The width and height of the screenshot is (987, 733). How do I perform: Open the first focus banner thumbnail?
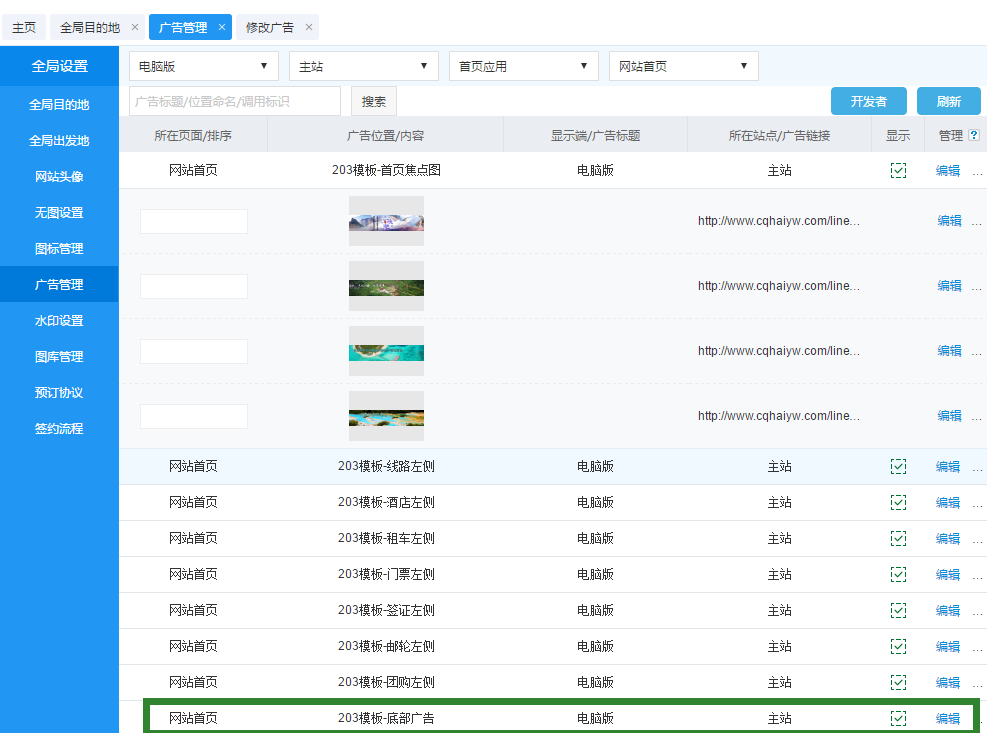pyautogui.click(x=386, y=221)
